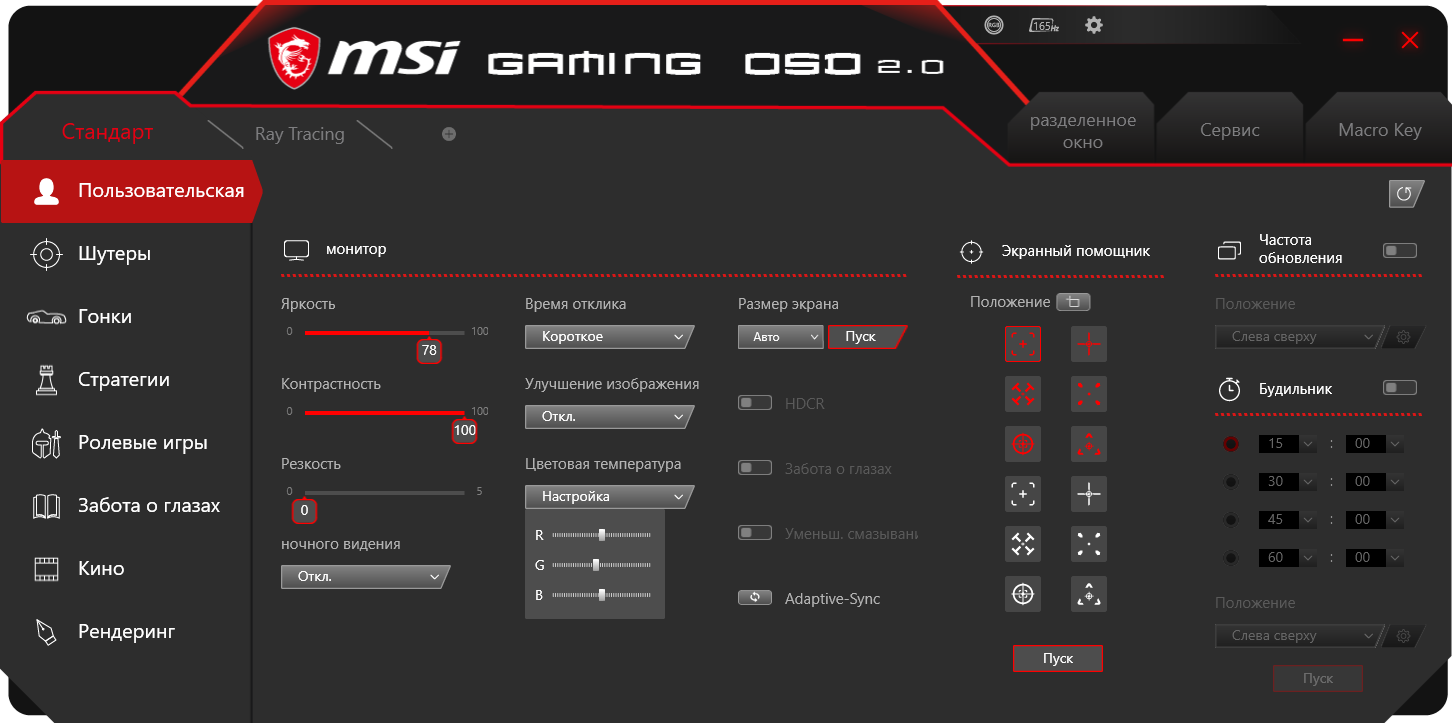The height and width of the screenshot is (723, 1452).
Task: Open settings via the gear icon
Action: click(1094, 25)
